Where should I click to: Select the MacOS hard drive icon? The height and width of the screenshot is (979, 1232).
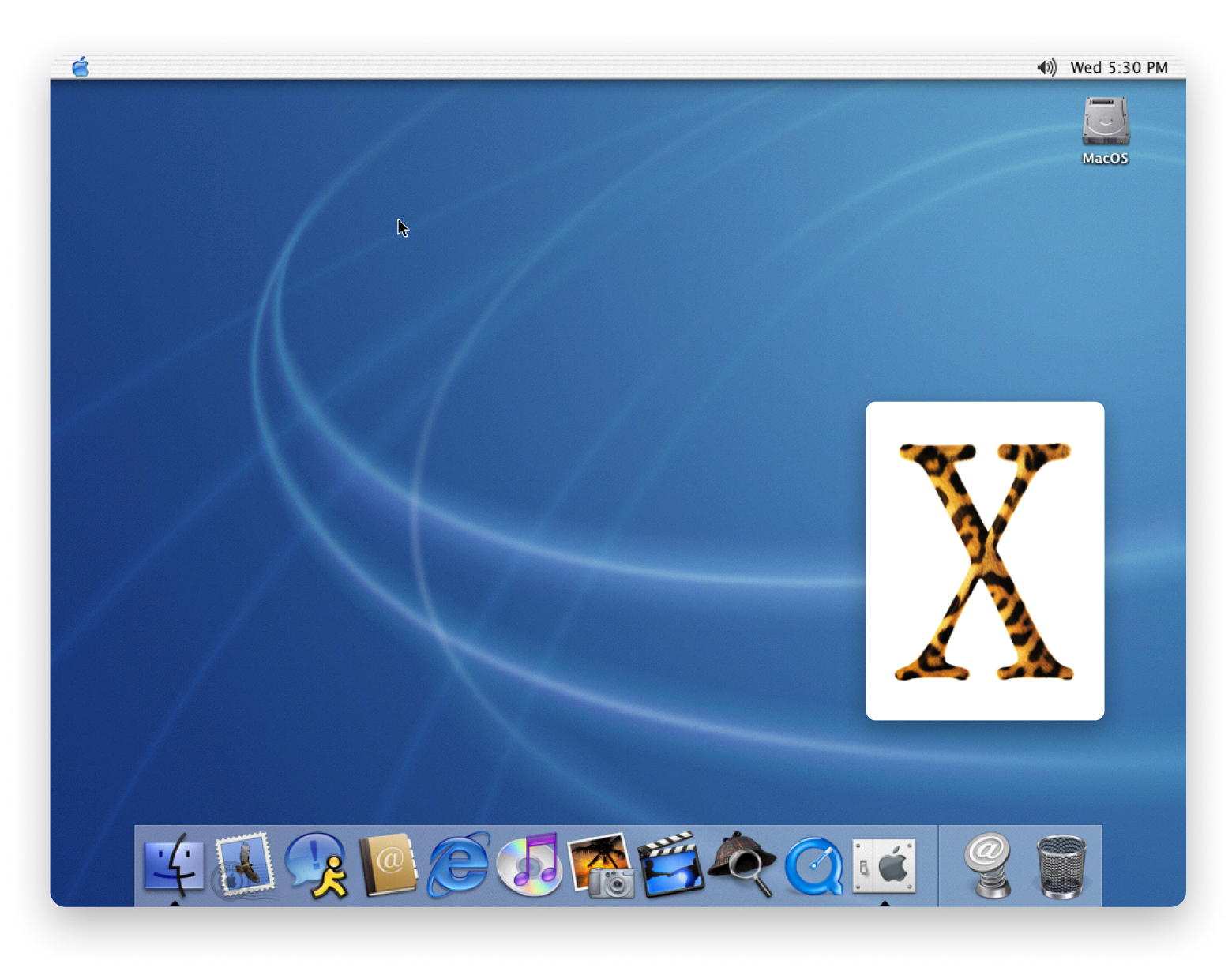(x=1105, y=121)
